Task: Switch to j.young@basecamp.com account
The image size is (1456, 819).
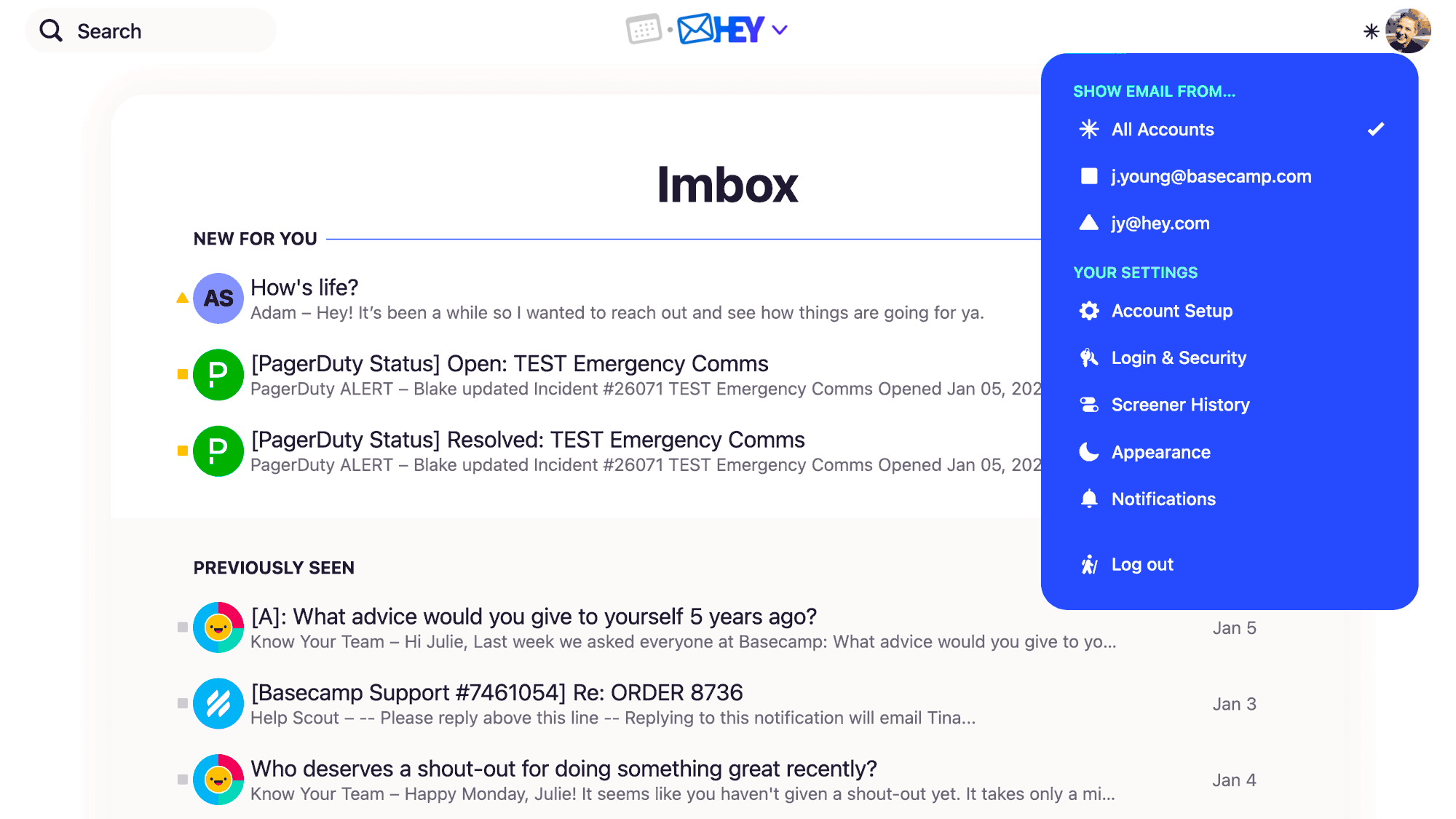Action: pyautogui.click(x=1211, y=176)
